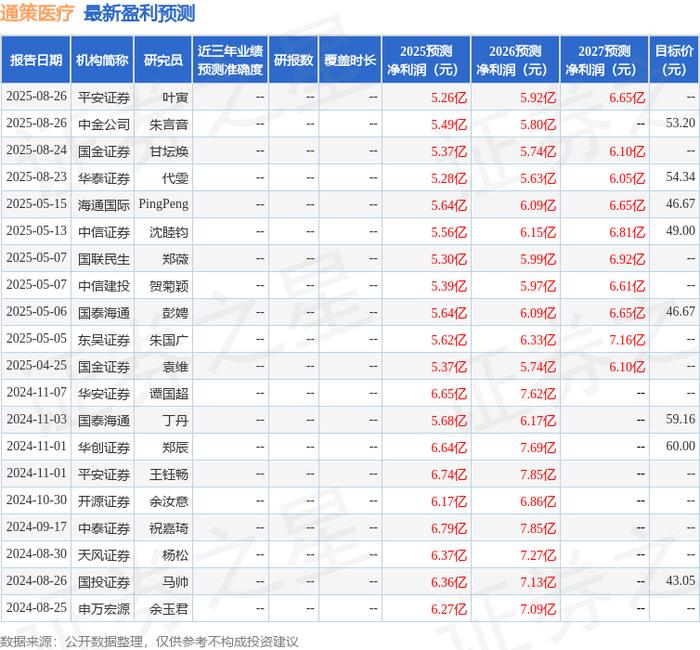Select 中泰证券 institution cell
Viewport: 700px width, 650px height.
coord(104,528)
